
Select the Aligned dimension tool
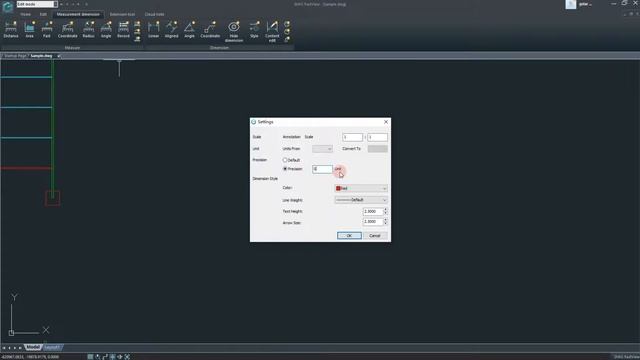pyautogui.click(x=171, y=30)
